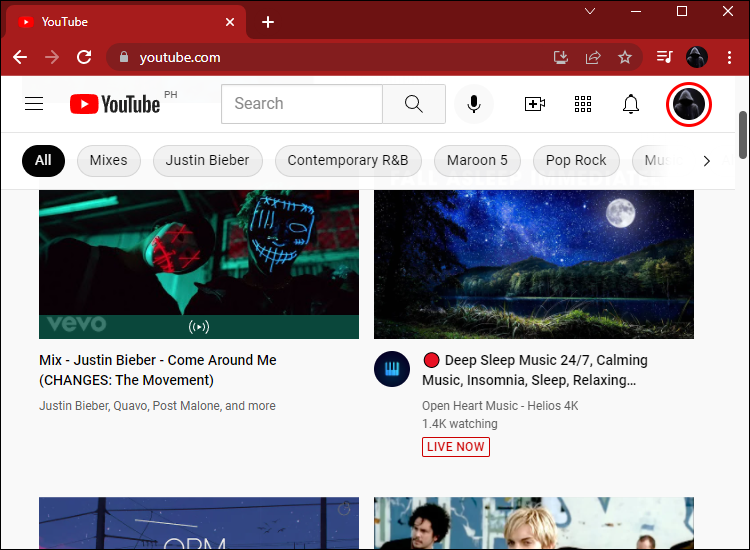This screenshot has width=750, height=550.
Task: Click the install app icon in address bar
Action: (561, 57)
